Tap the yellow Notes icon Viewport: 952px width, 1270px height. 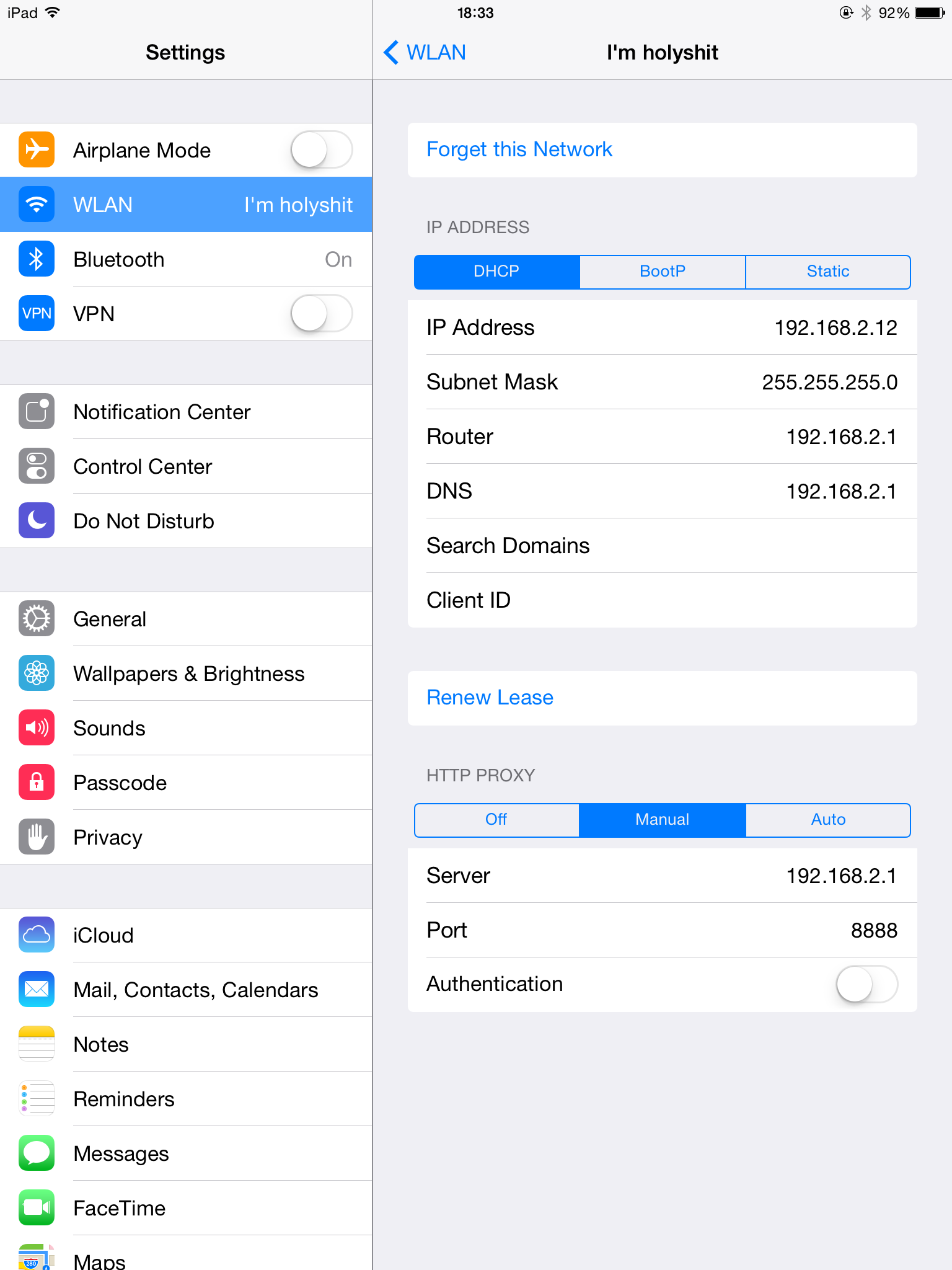[x=37, y=1044]
